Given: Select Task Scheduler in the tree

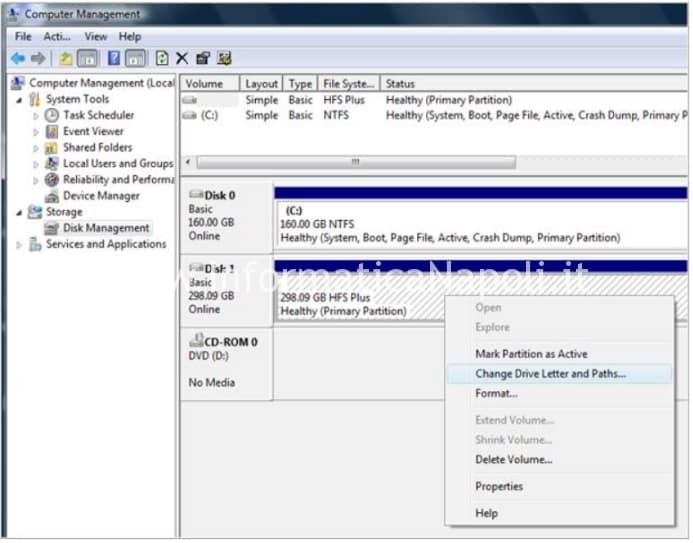Looking at the screenshot, I should pos(99,116).
